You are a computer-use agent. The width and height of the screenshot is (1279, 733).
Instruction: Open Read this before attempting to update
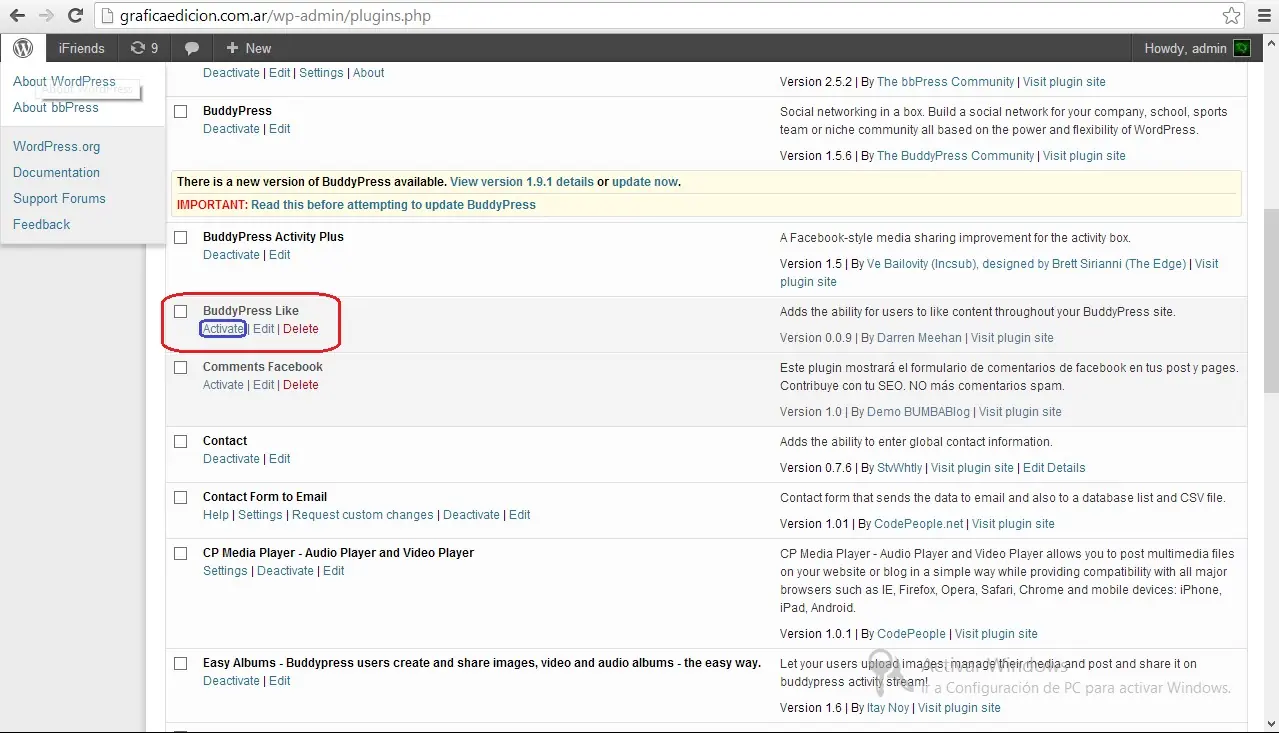pos(393,204)
